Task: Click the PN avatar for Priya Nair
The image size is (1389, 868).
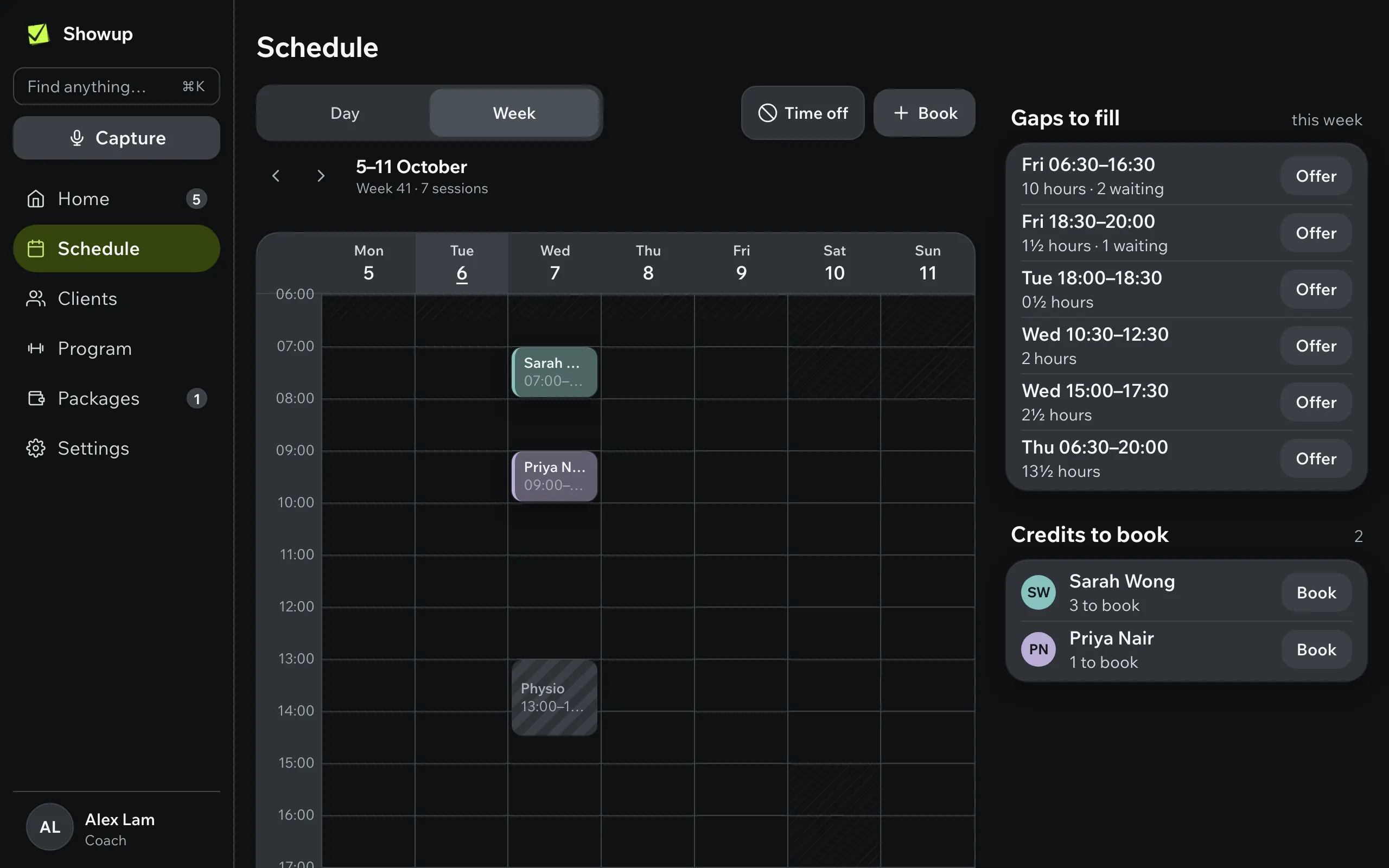Action: 1038,649
